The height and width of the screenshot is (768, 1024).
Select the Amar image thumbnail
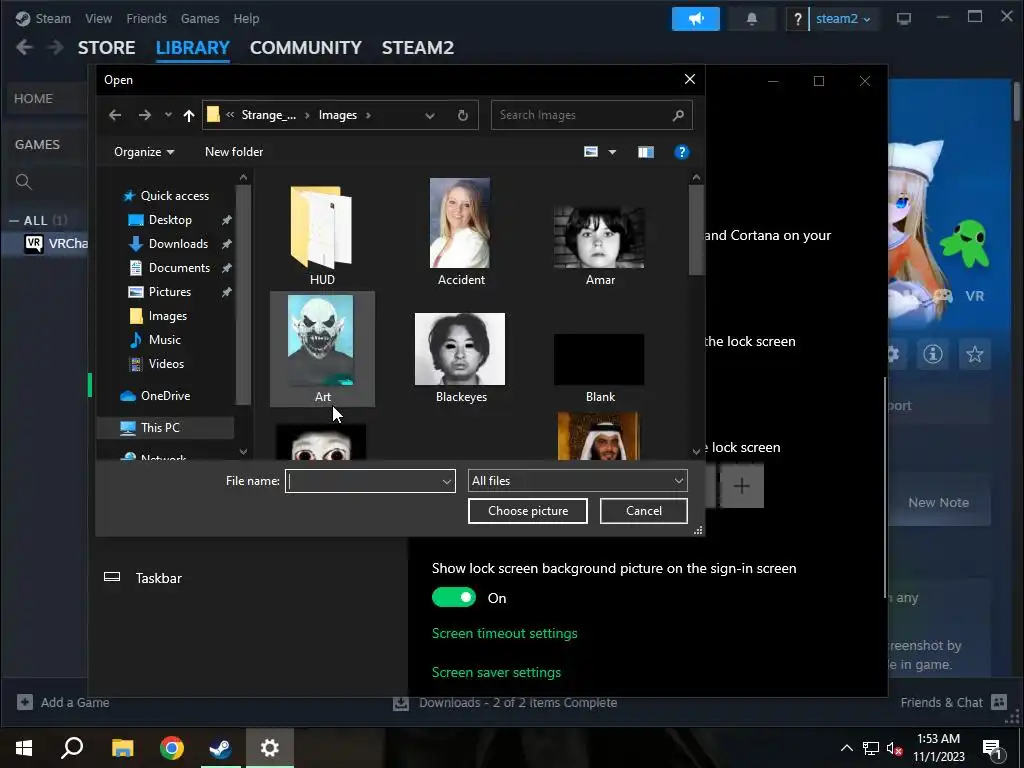[x=600, y=246]
